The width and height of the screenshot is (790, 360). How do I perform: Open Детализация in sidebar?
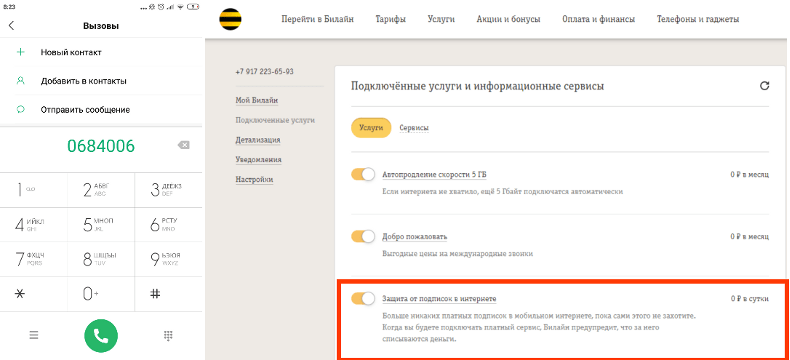[257, 140]
